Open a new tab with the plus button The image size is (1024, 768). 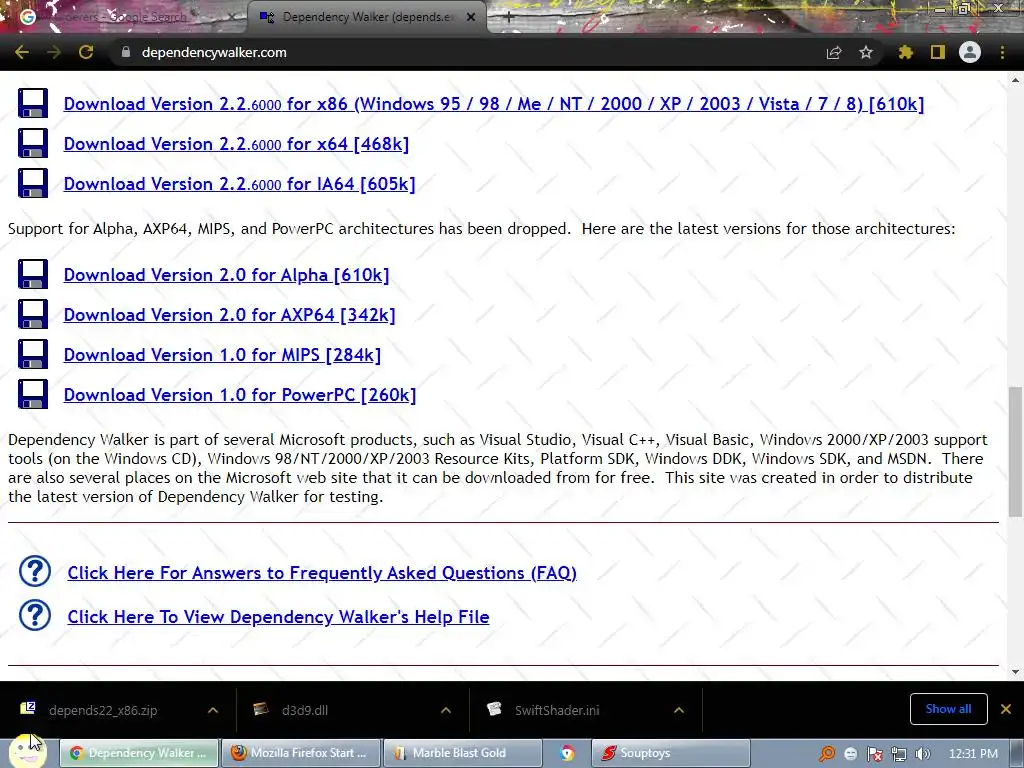509,18
